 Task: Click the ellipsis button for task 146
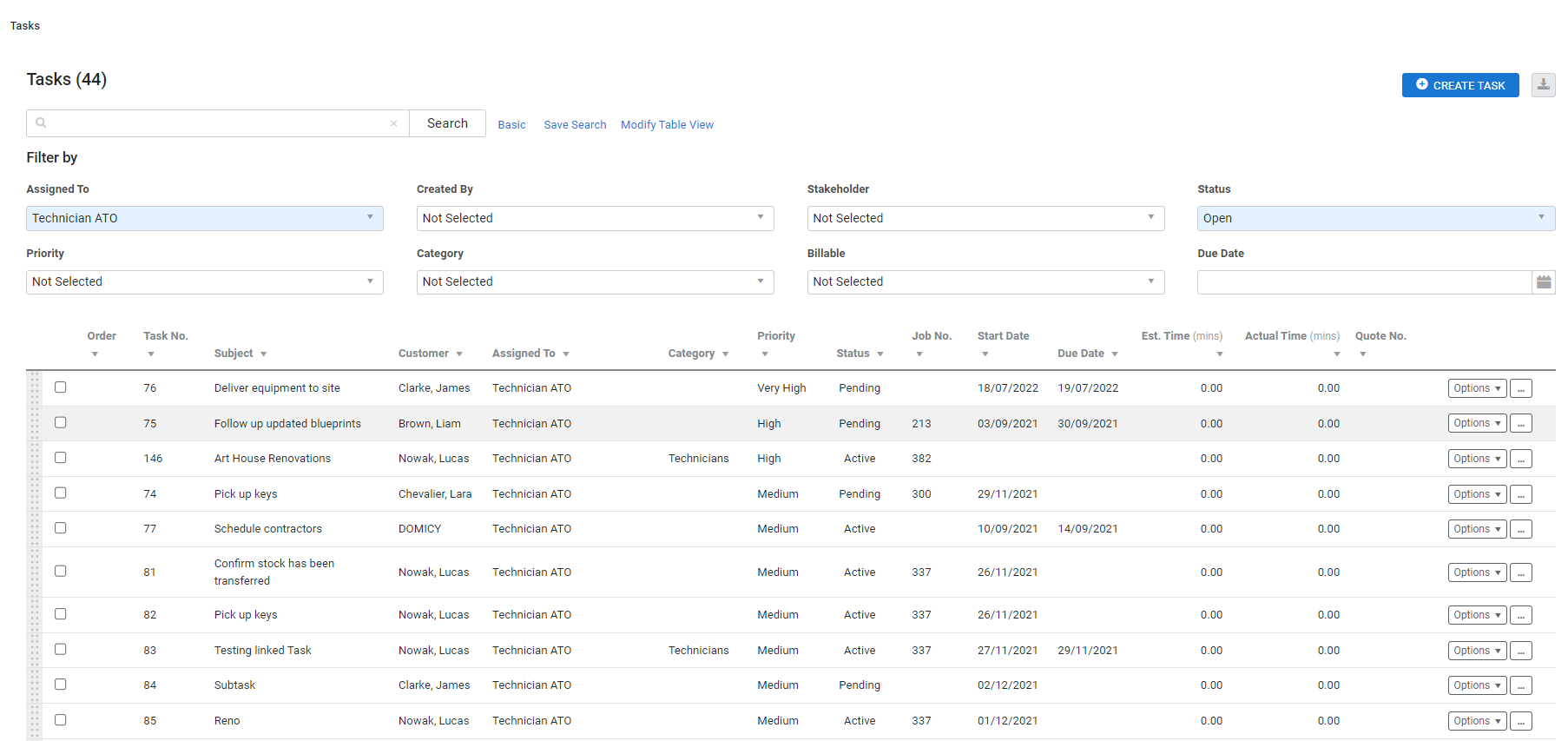[x=1520, y=459]
